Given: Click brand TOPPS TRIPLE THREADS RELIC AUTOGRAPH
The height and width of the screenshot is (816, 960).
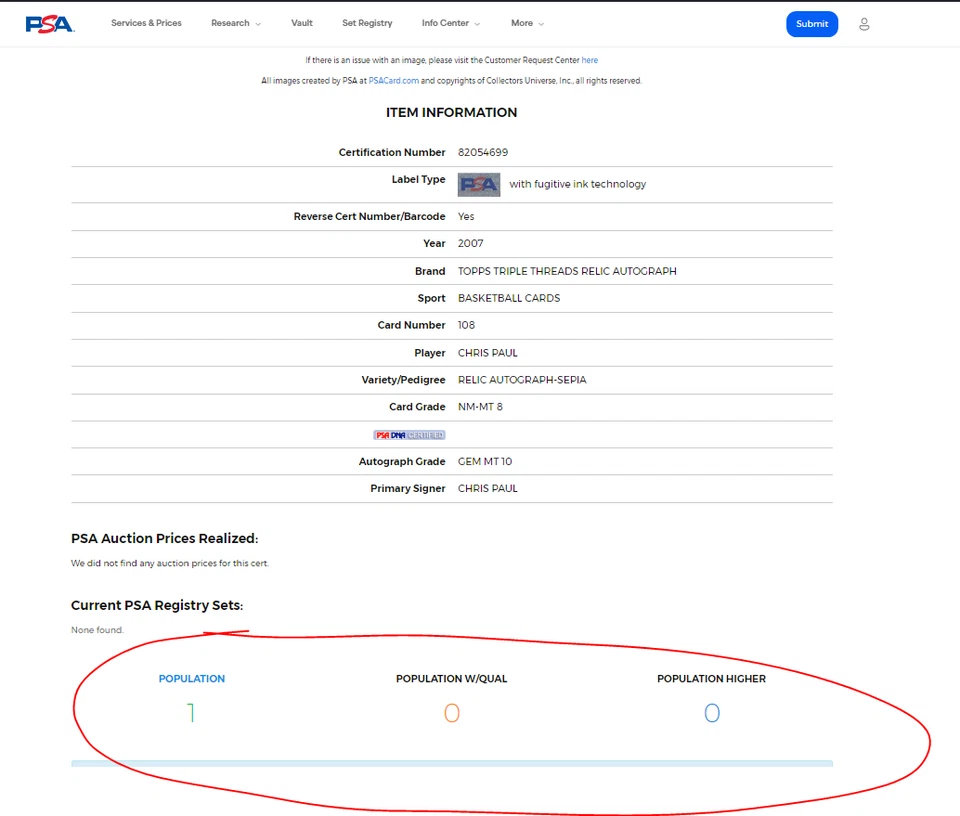Looking at the screenshot, I should click(567, 271).
